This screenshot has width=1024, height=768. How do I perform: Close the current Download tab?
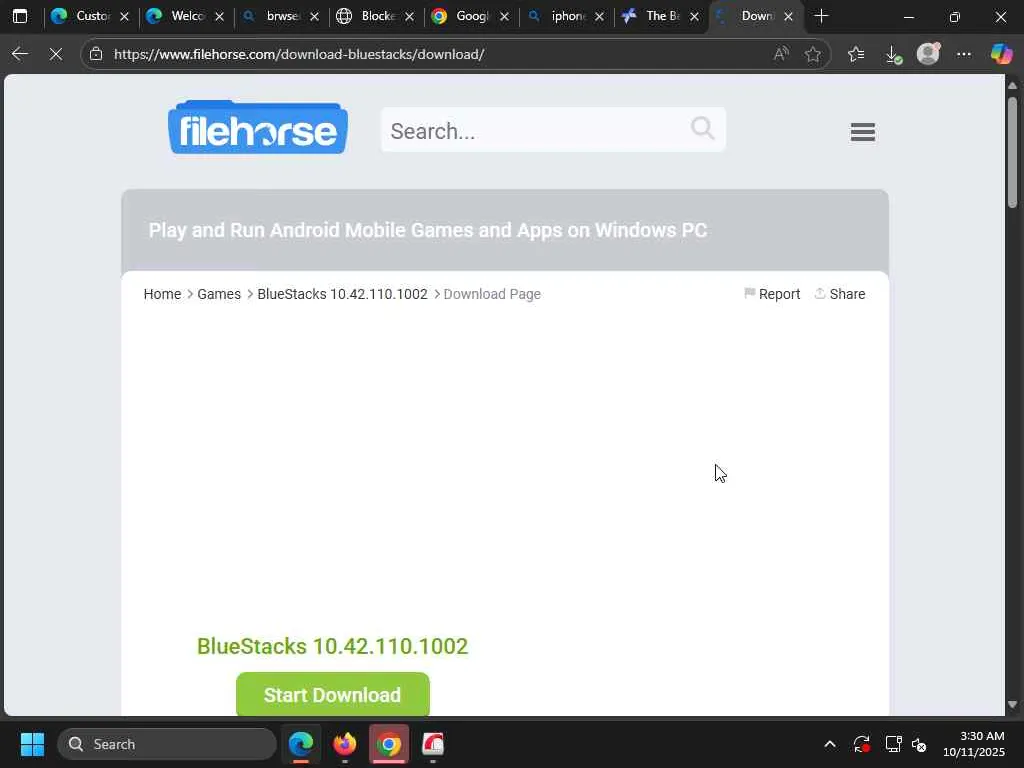(788, 17)
